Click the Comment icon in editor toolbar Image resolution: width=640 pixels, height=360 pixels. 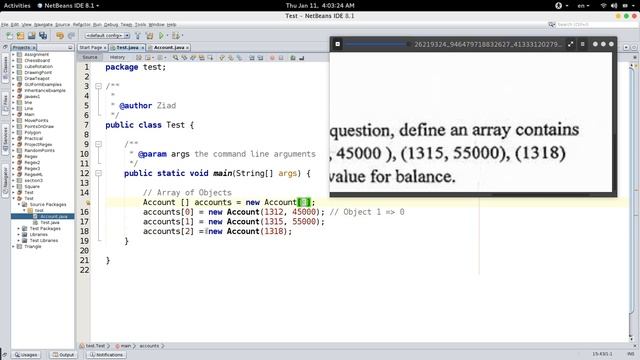(x=293, y=58)
